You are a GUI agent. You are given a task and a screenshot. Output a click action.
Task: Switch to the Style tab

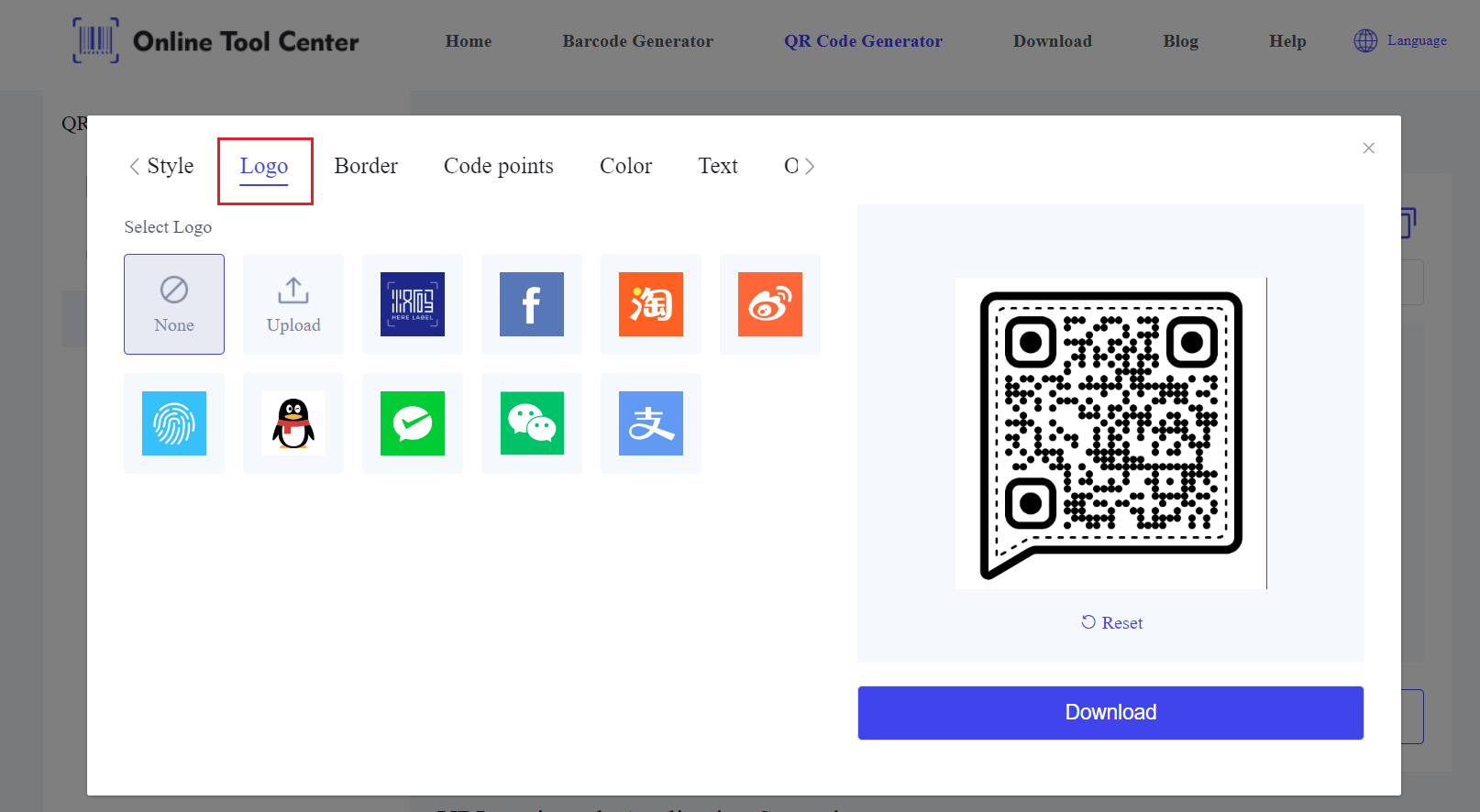coord(171,166)
